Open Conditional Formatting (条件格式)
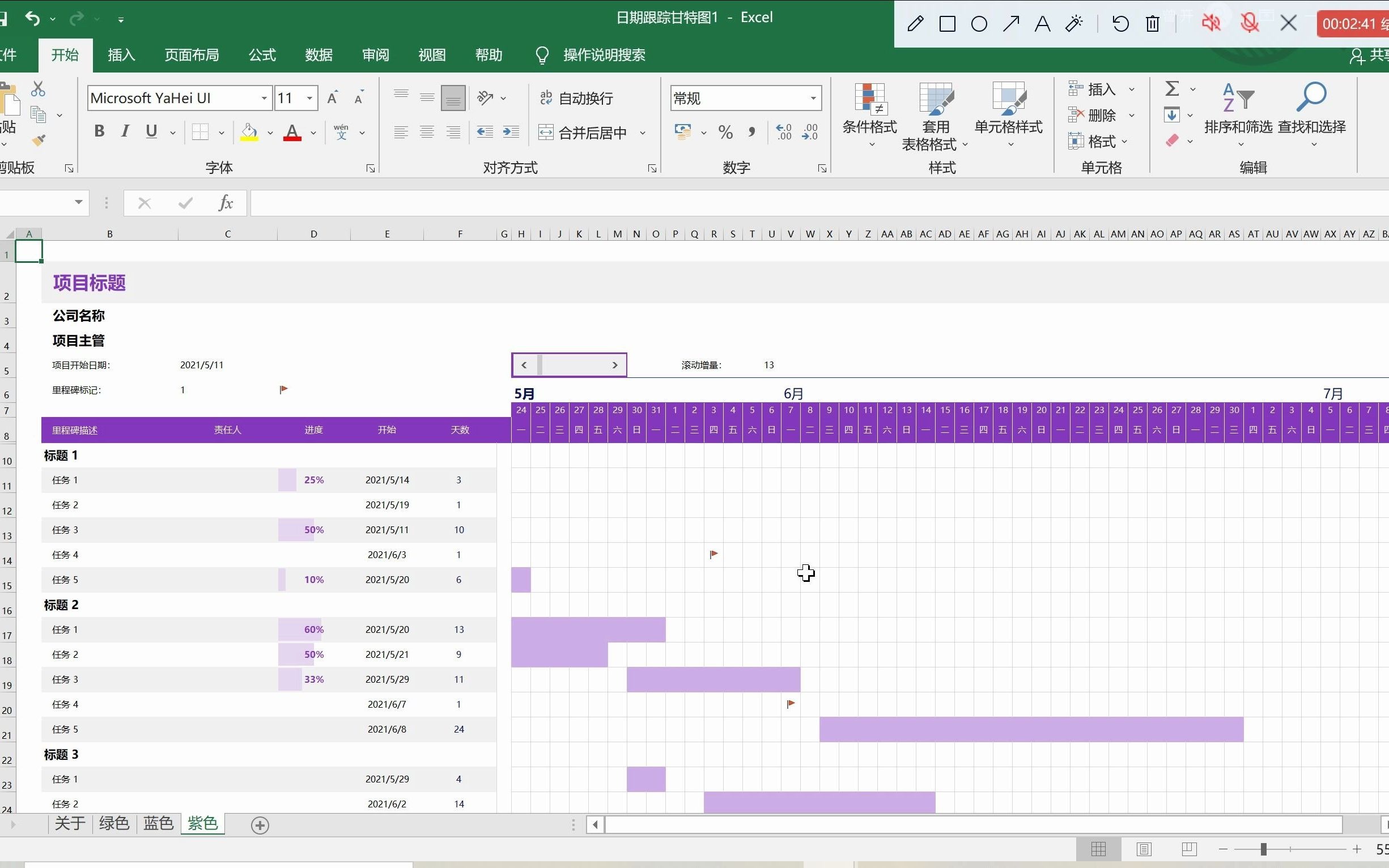Screen dimensions: 1389x868 coord(870,115)
